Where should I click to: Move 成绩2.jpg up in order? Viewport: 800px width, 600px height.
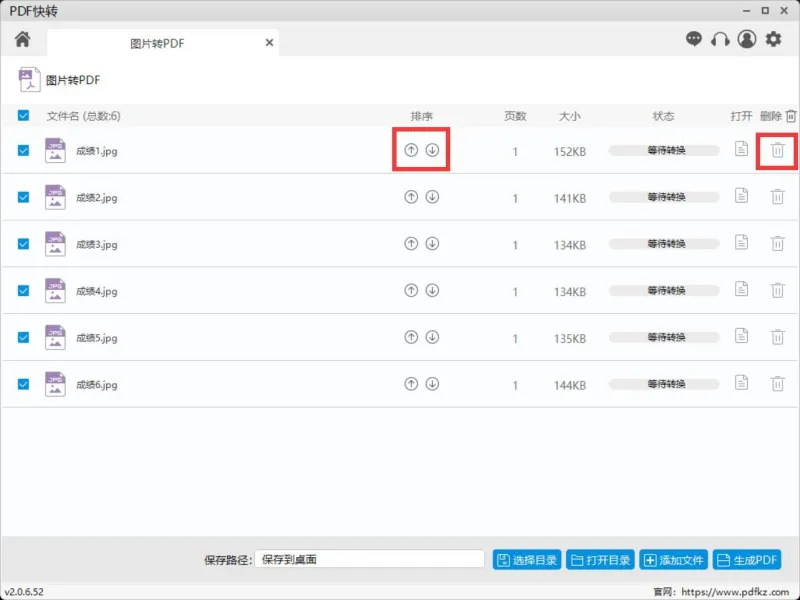411,197
